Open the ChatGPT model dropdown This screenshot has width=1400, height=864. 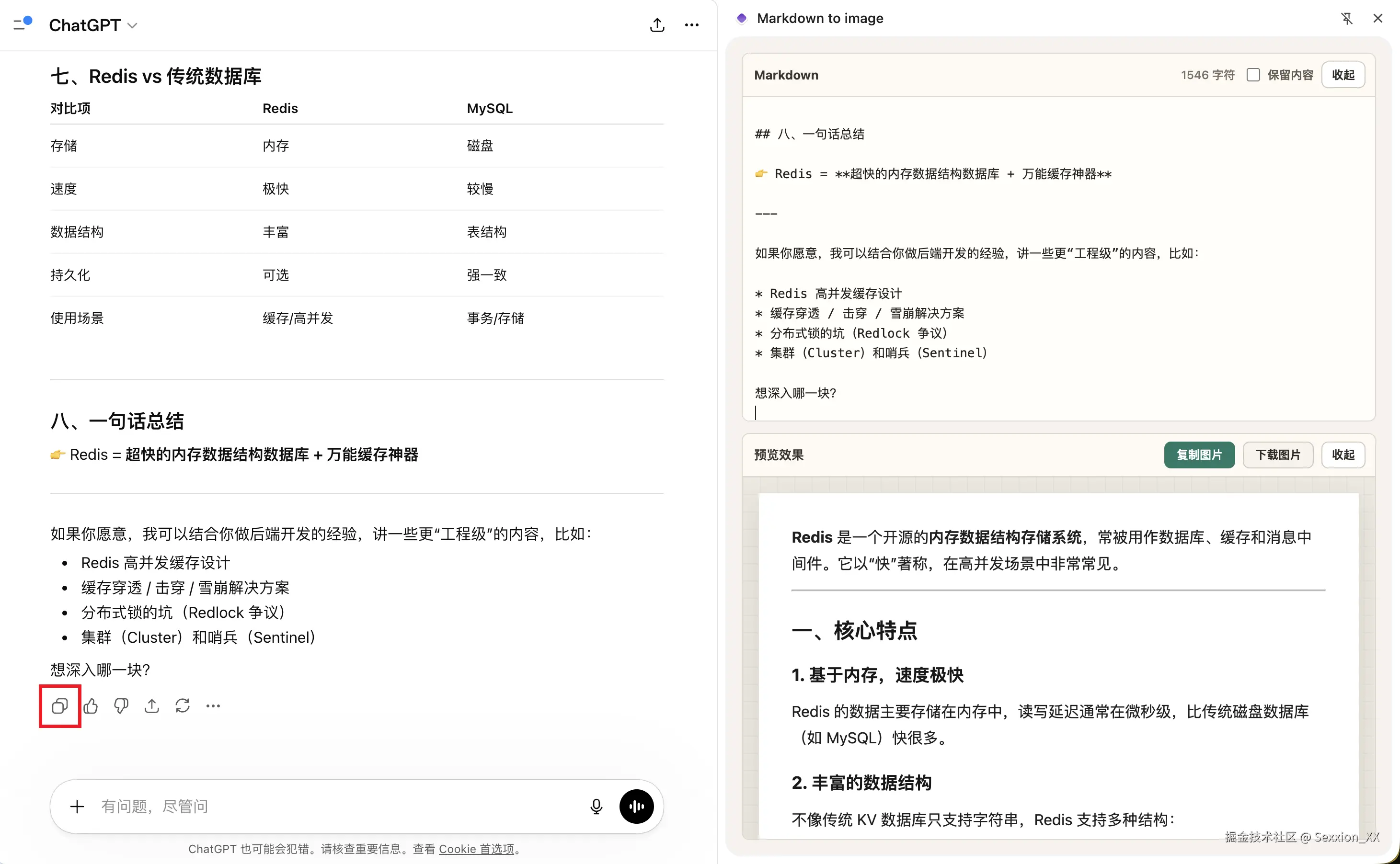pos(93,25)
